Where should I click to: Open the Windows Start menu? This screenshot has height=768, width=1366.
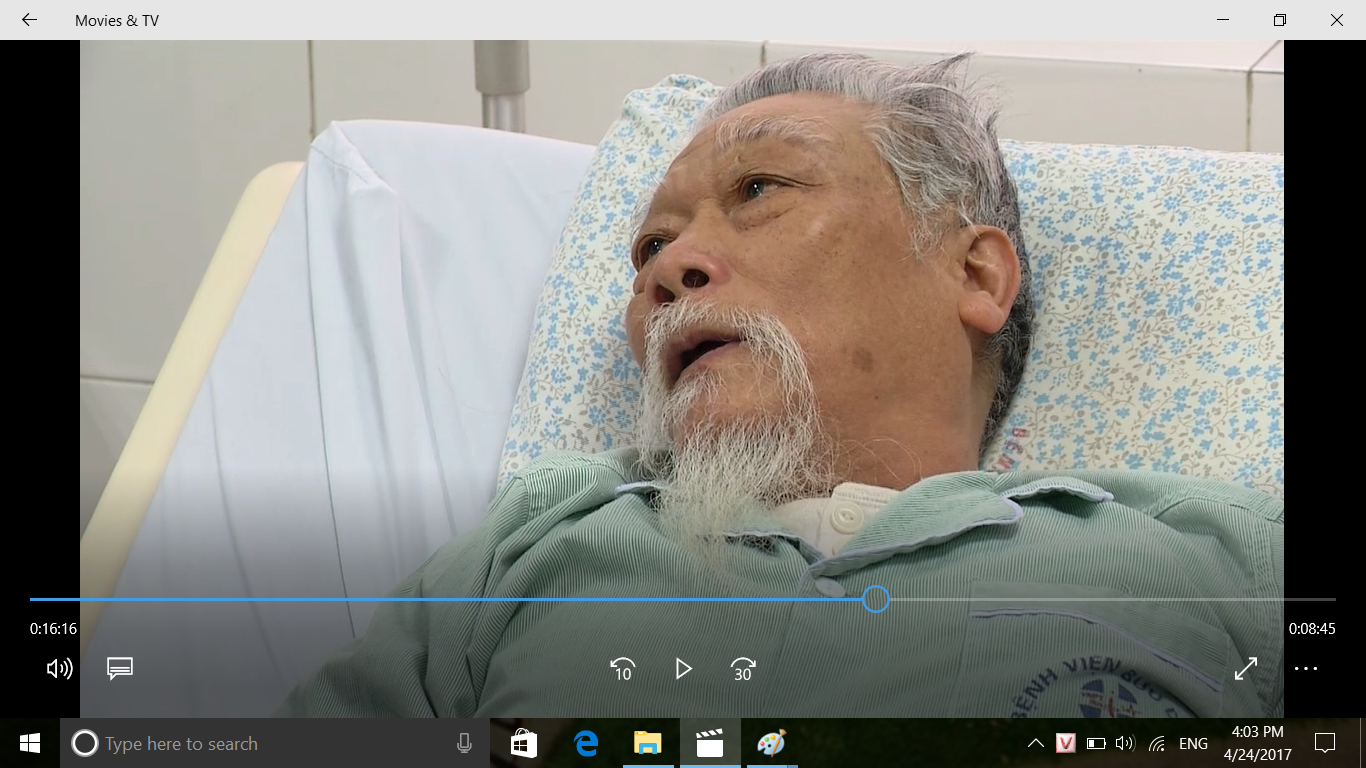pyautogui.click(x=30, y=743)
